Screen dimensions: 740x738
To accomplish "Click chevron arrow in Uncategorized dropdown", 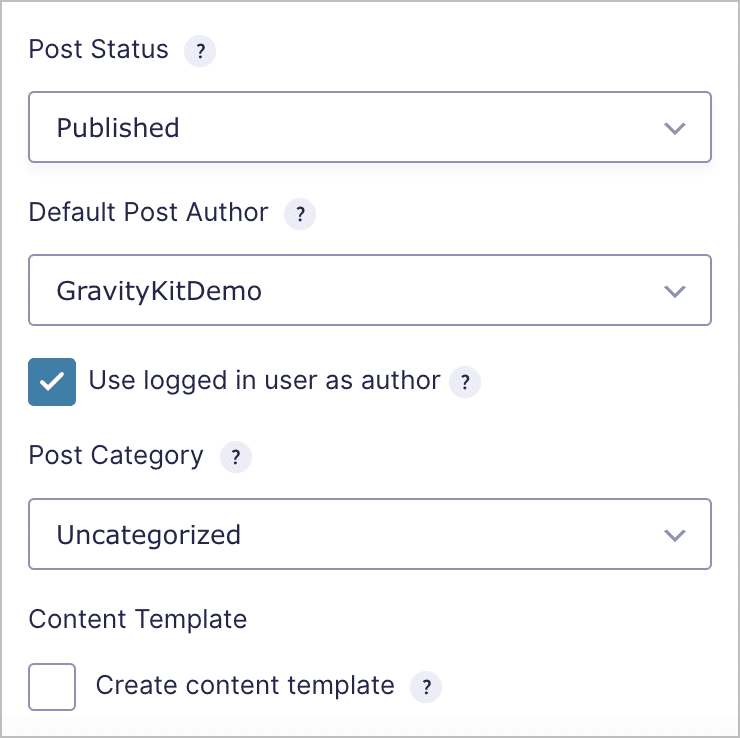I will tap(674, 535).
